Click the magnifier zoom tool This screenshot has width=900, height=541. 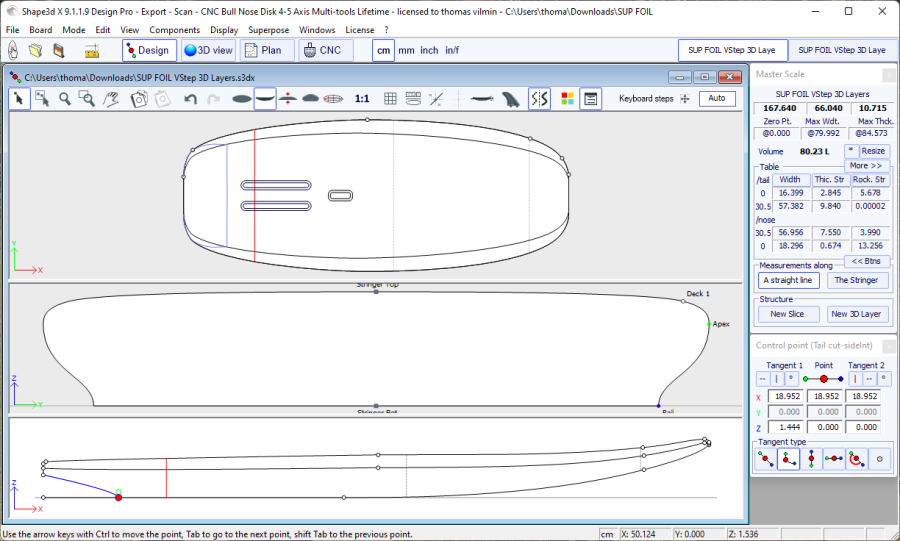[x=65, y=98]
